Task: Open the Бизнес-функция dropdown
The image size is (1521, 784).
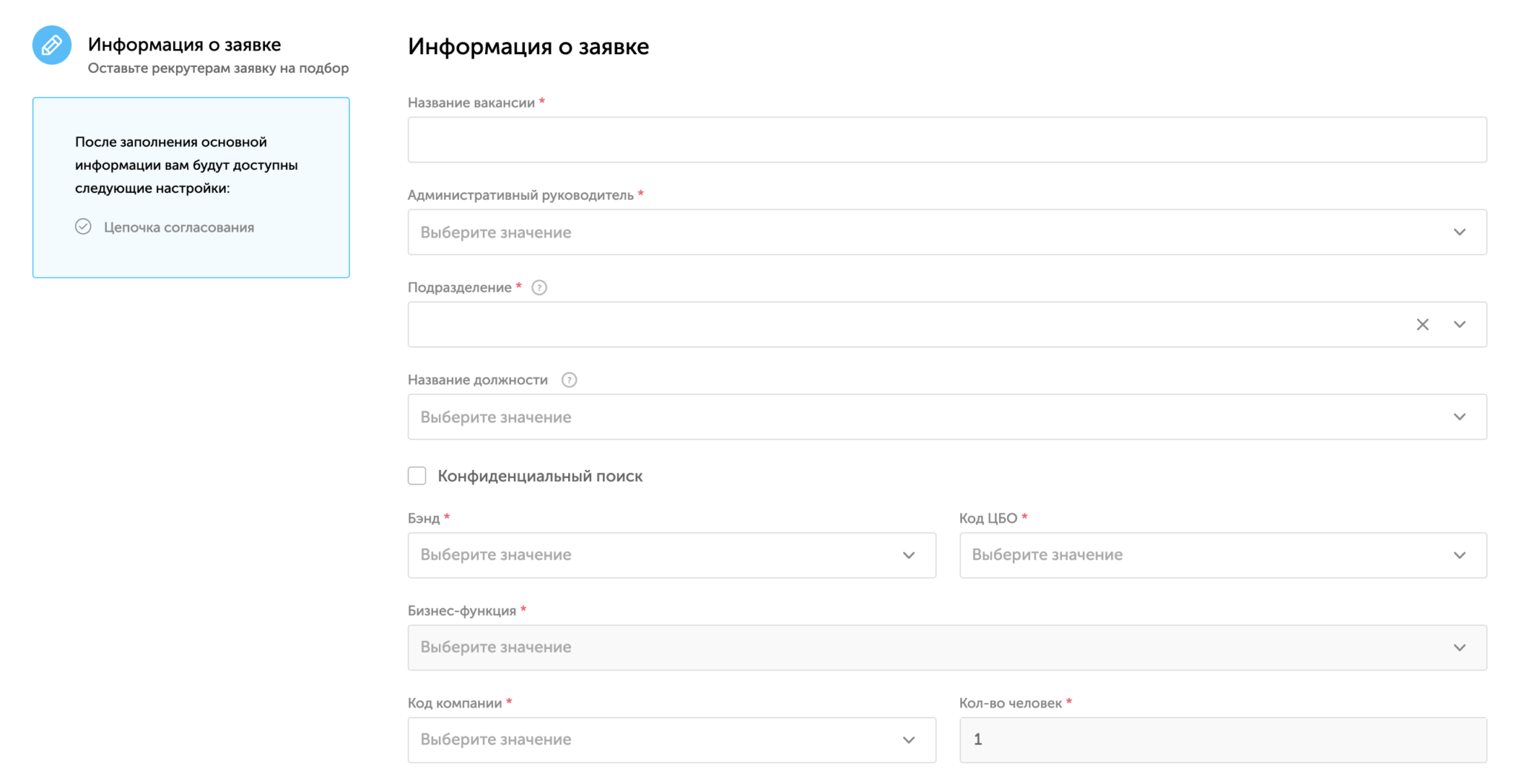Action: [x=946, y=647]
